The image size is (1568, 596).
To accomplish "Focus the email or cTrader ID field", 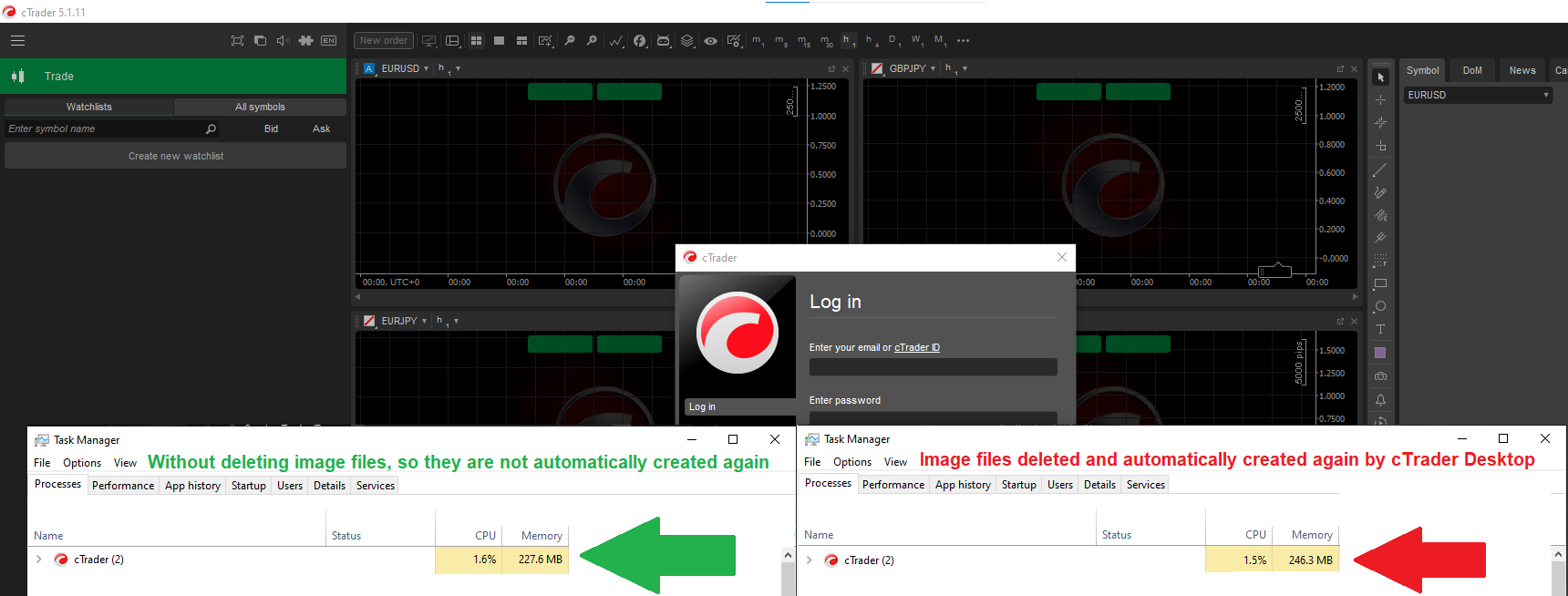I will click(934, 367).
